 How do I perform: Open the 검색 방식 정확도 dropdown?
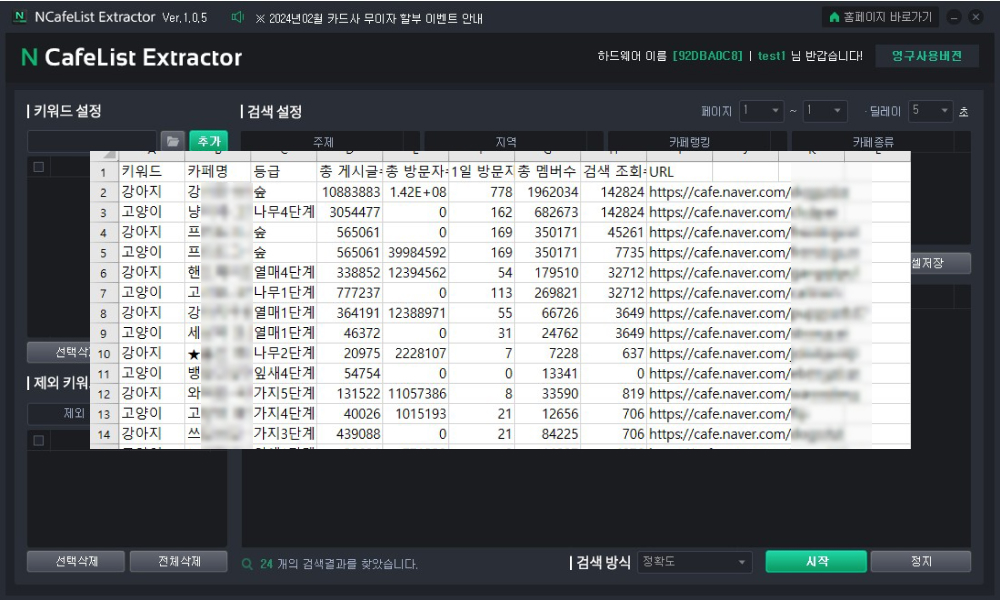695,562
